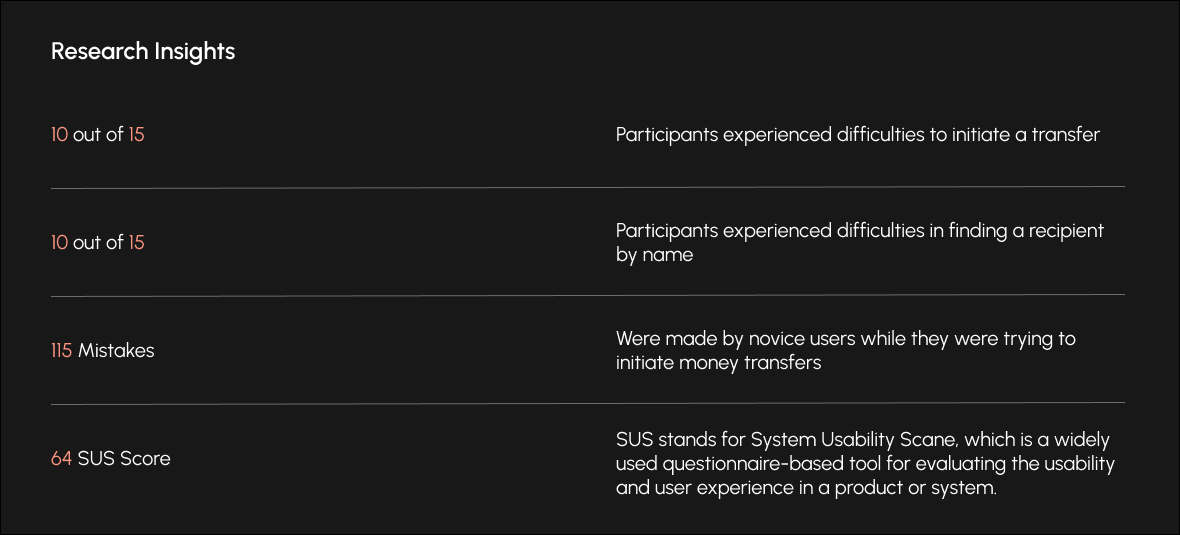The image size is (1180, 535).
Task: Select the "10 out of 15" stat for initiating transfers
Action: pyautogui.click(x=98, y=134)
